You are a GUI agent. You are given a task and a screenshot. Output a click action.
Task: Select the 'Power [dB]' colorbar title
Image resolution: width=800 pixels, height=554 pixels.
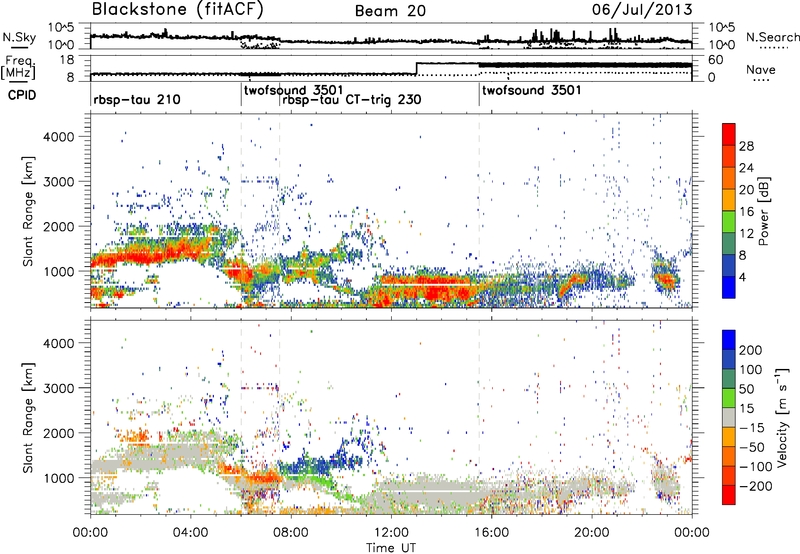(764, 211)
